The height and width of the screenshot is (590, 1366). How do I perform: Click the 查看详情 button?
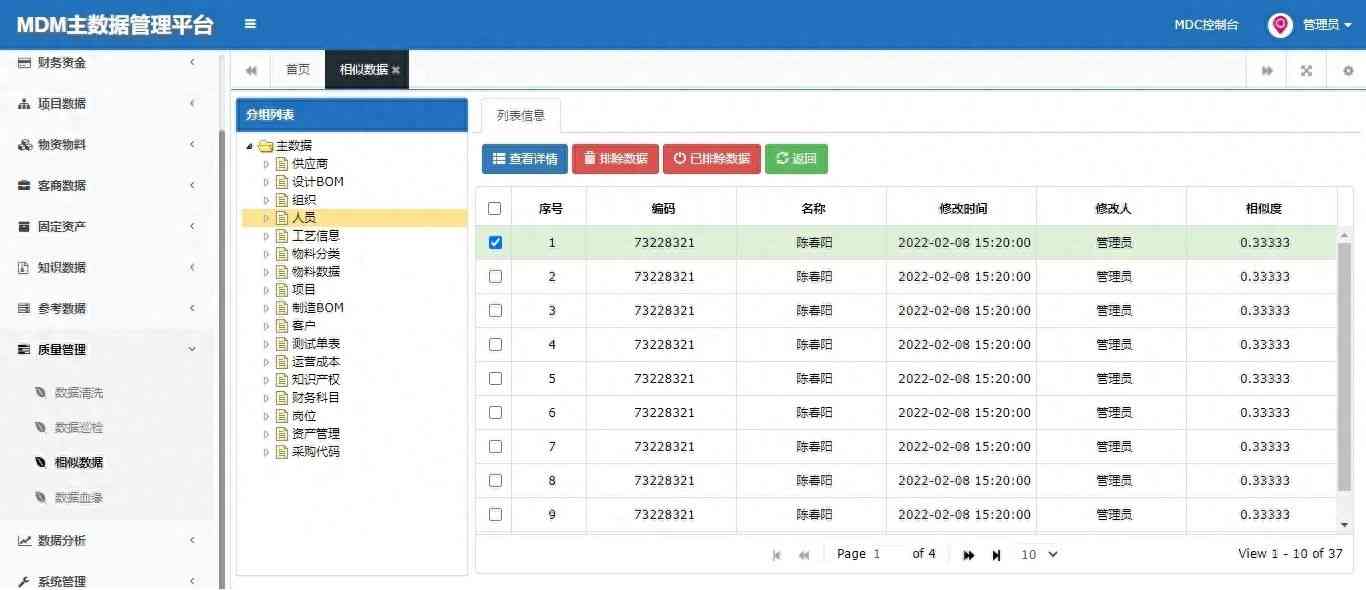[525, 159]
